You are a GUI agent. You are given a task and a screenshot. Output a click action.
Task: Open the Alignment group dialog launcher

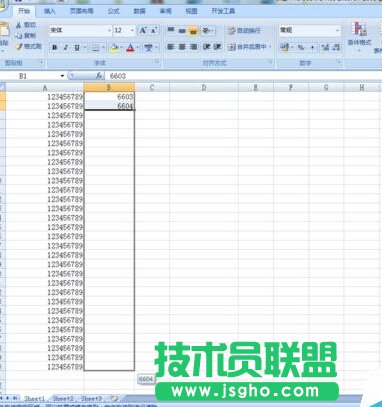tap(270, 62)
